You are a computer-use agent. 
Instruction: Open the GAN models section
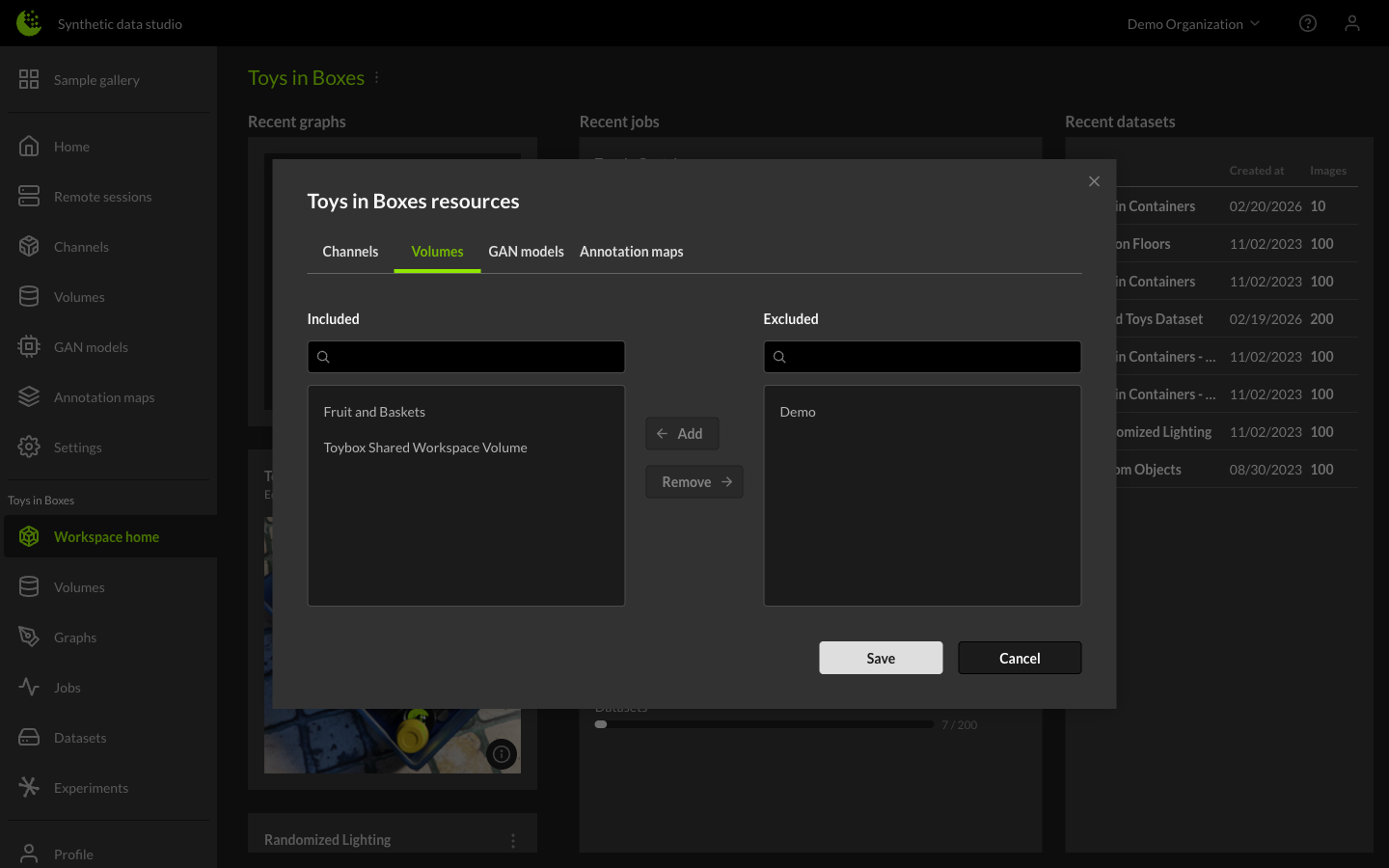point(92,346)
